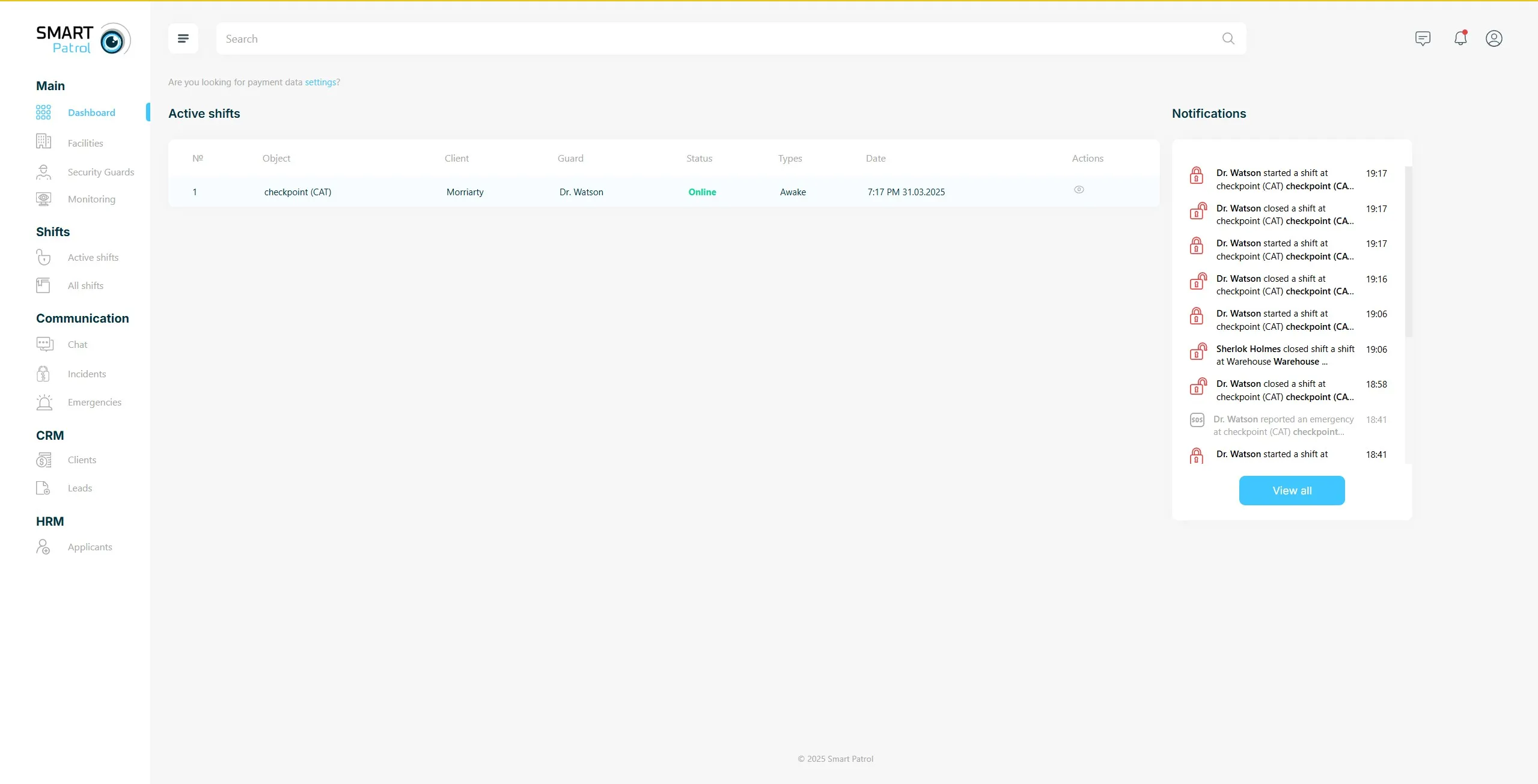The height and width of the screenshot is (784, 1538).
Task: Click the Emergencies siren icon
Action: (44, 402)
